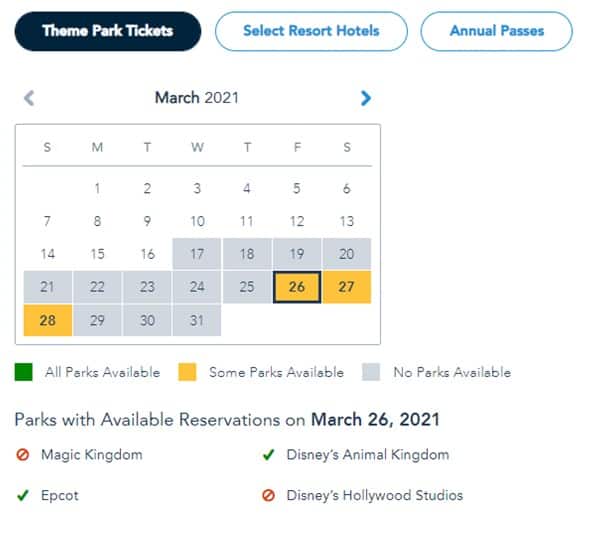The width and height of the screenshot is (595, 534).
Task: Go to next month with right chevron
Action: [x=365, y=98]
